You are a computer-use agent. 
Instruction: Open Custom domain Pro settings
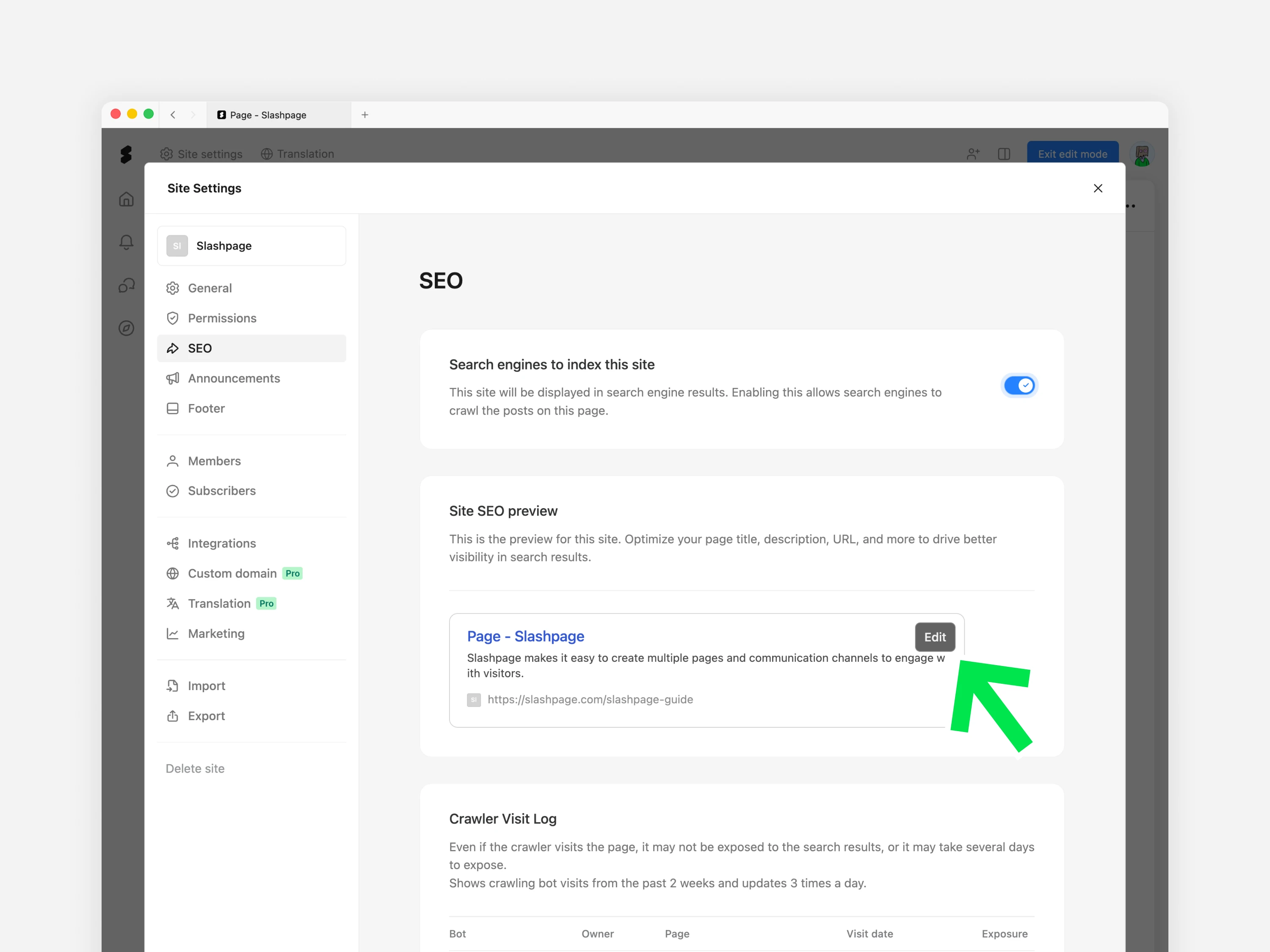click(232, 573)
